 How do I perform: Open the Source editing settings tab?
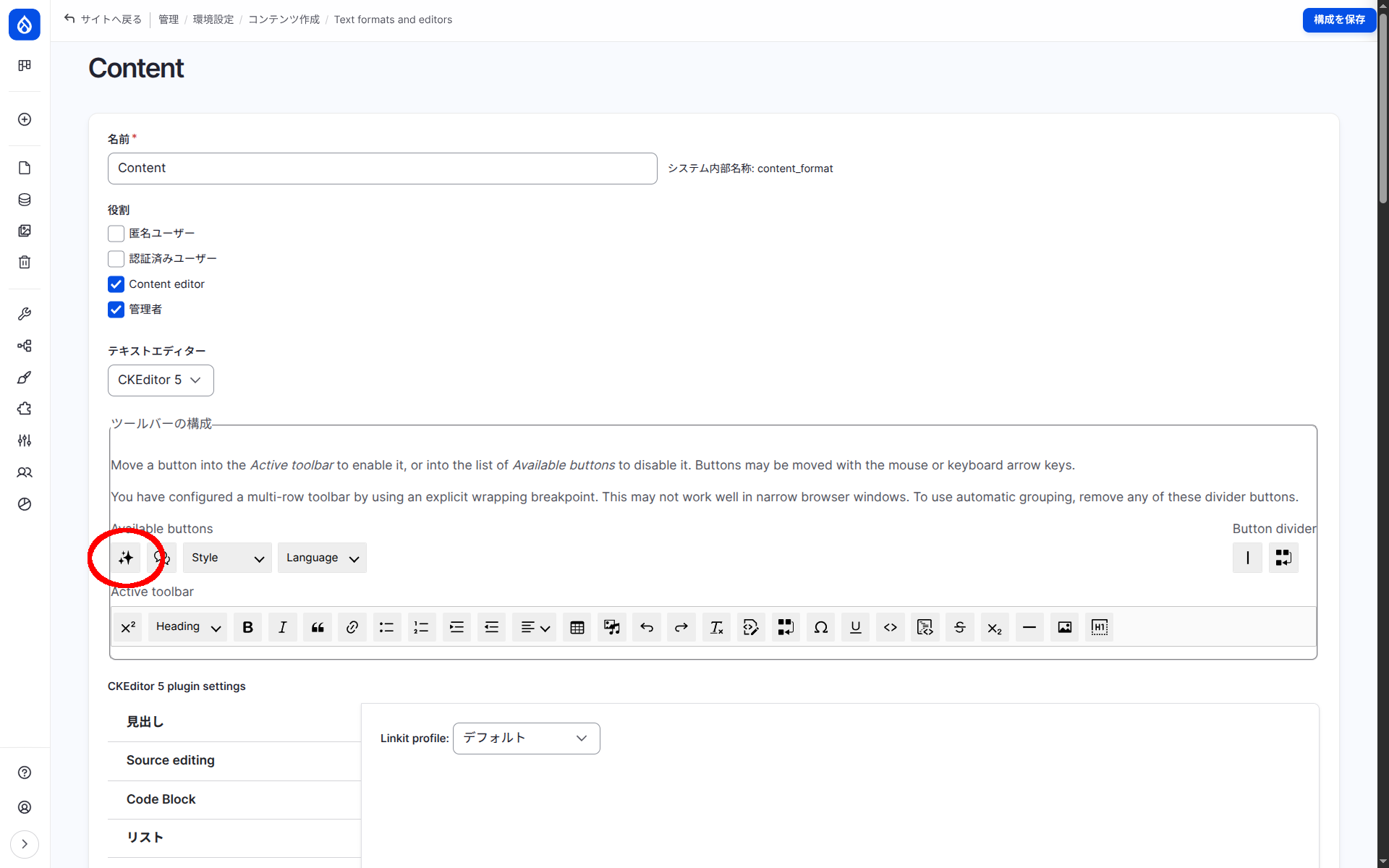pyautogui.click(x=171, y=760)
